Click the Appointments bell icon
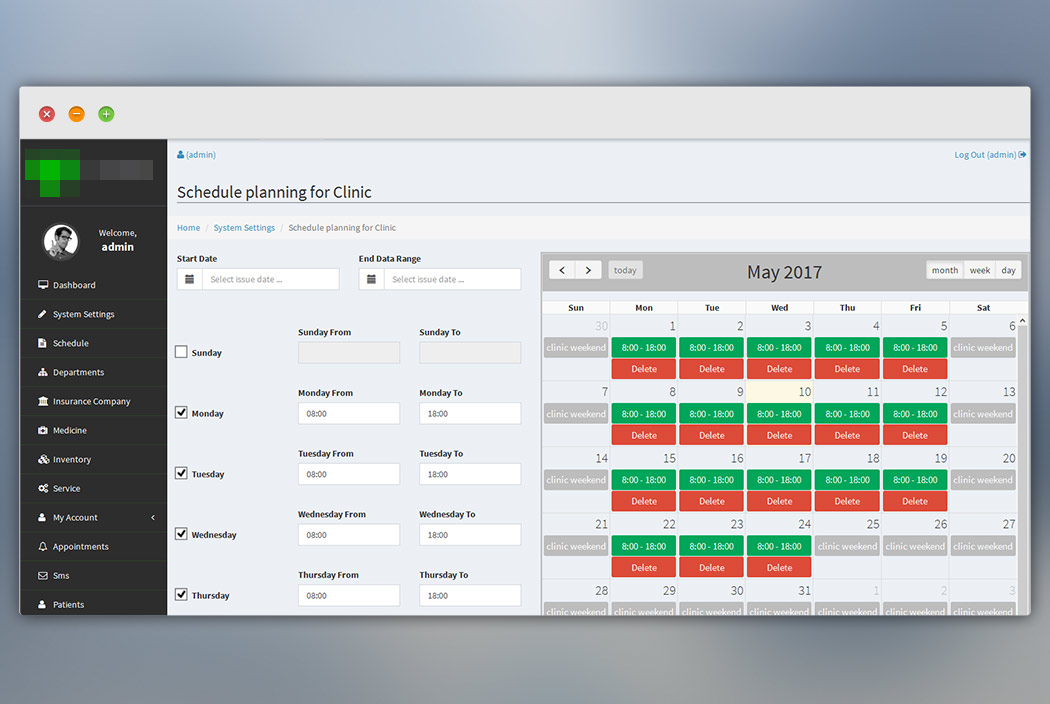1050x704 pixels. click(43, 547)
